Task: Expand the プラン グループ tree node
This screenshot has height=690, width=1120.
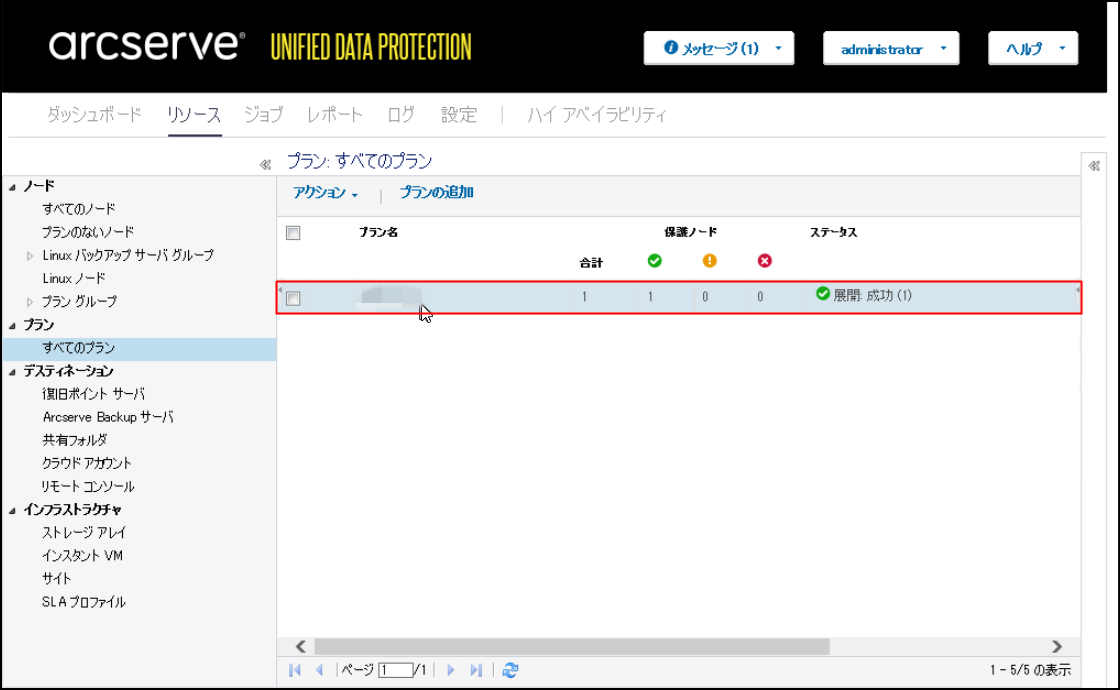Action: pos(29,302)
